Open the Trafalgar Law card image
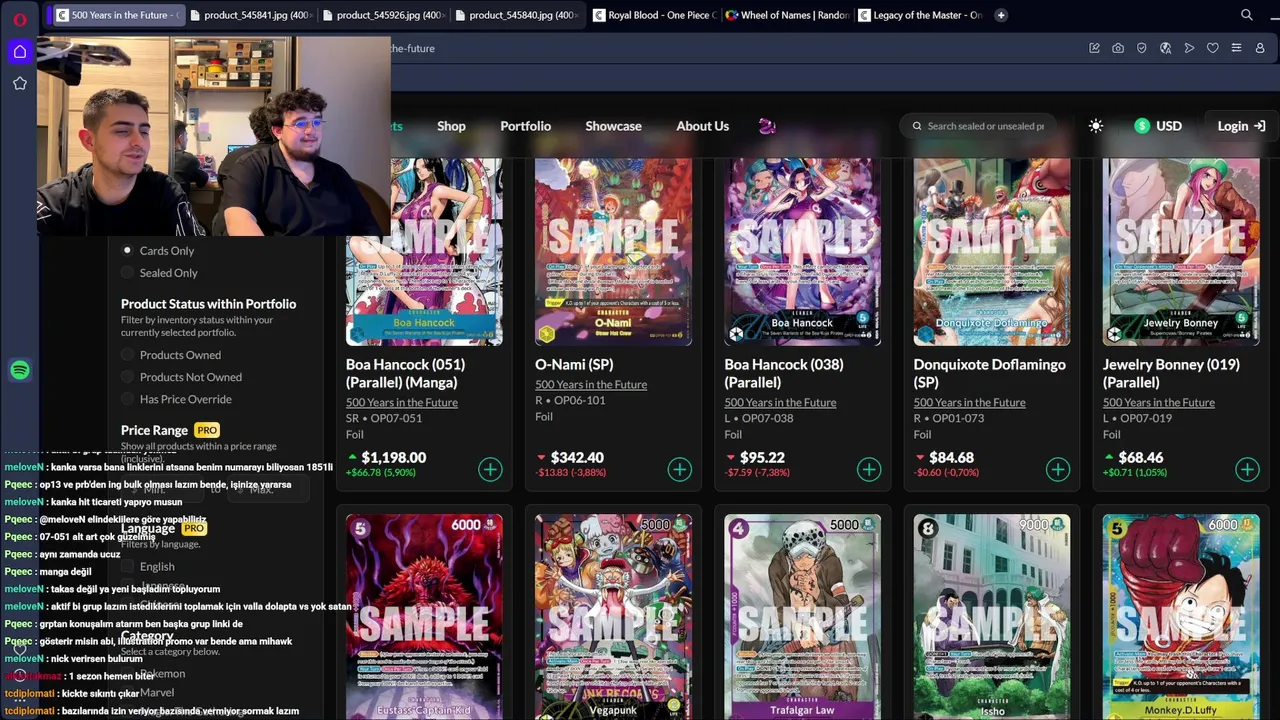 tap(802, 616)
